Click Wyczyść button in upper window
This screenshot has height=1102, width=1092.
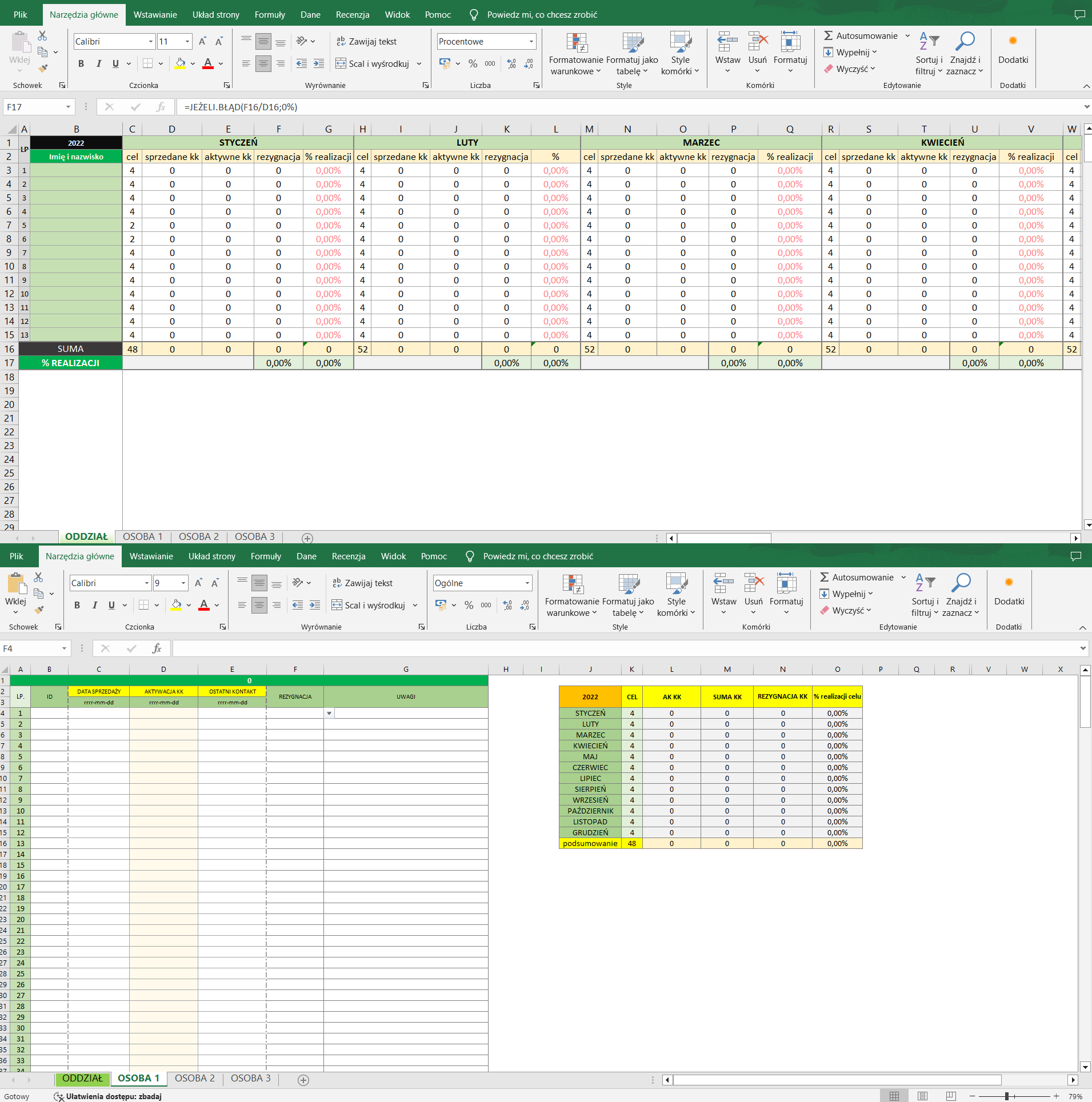coord(850,69)
